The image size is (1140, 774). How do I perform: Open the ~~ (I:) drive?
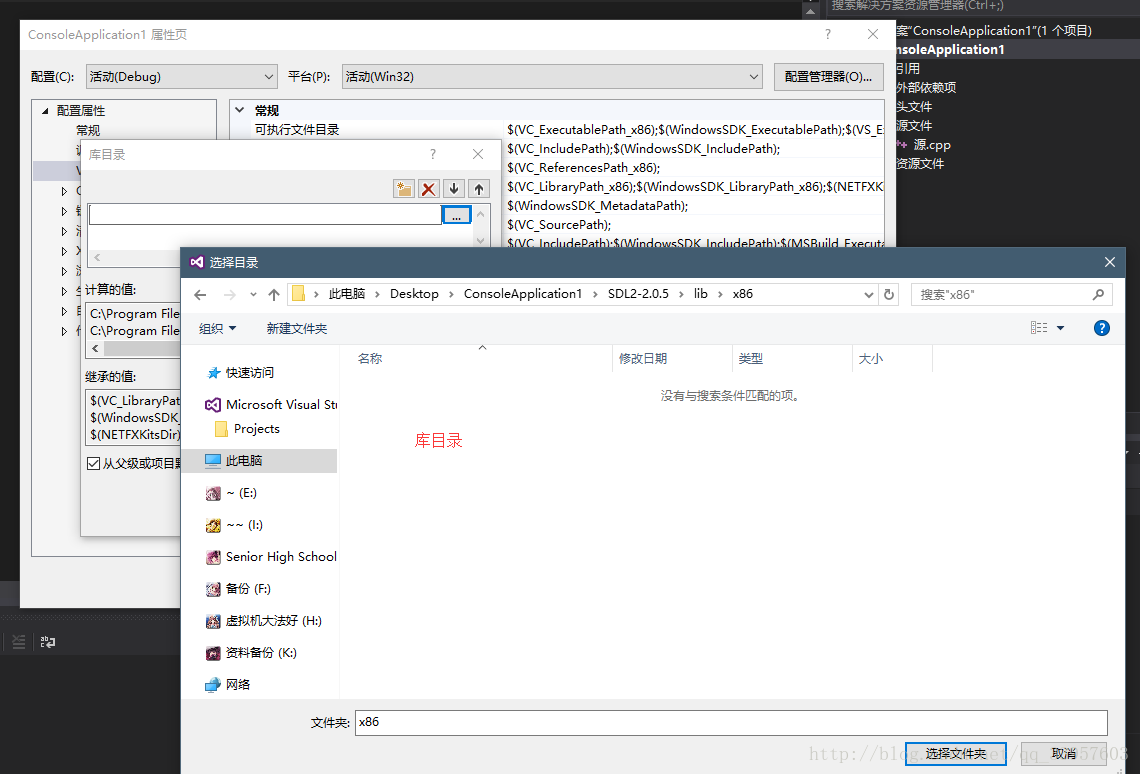[x=234, y=525]
